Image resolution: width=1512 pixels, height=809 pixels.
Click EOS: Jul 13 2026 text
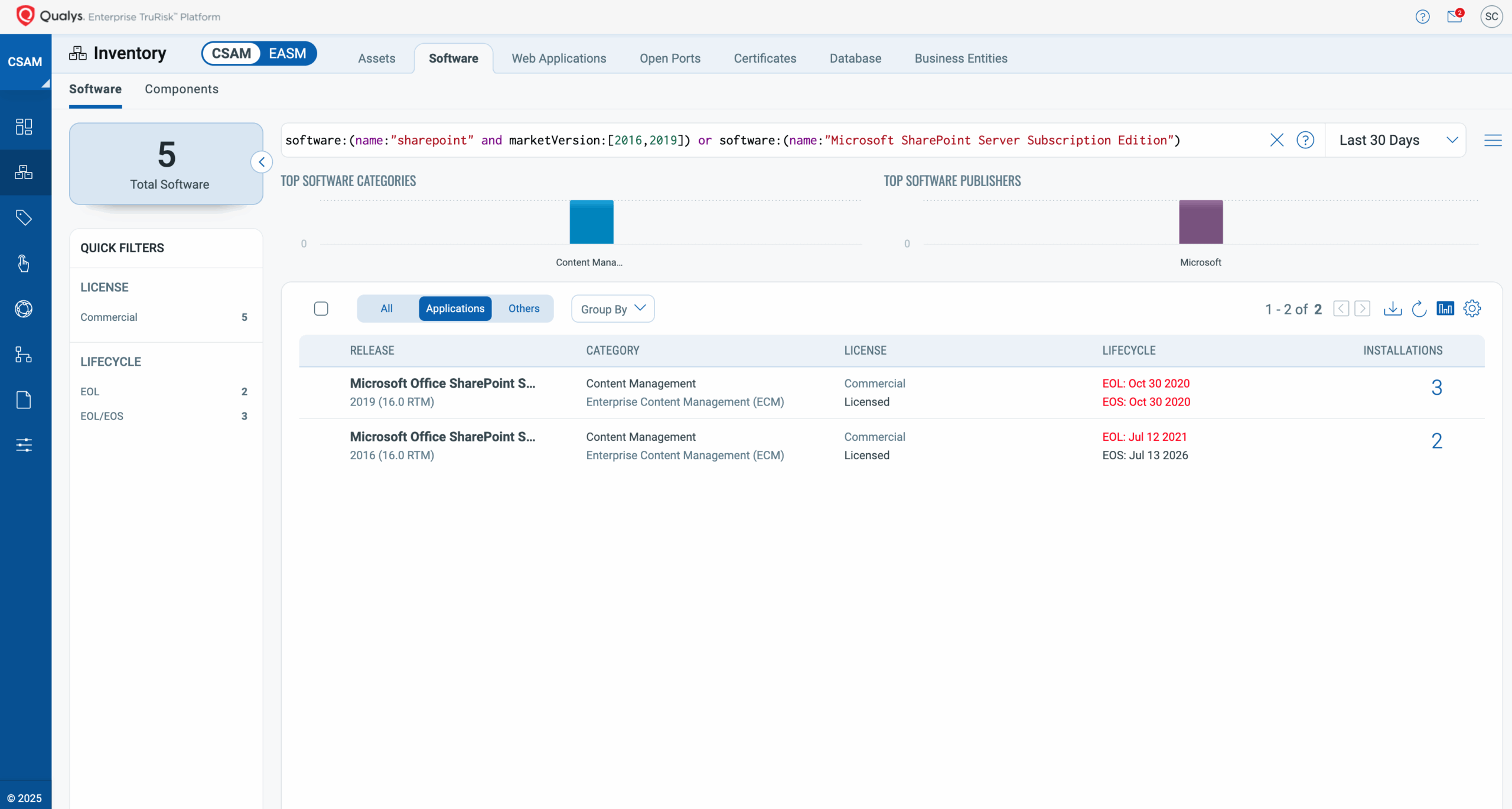1145,455
